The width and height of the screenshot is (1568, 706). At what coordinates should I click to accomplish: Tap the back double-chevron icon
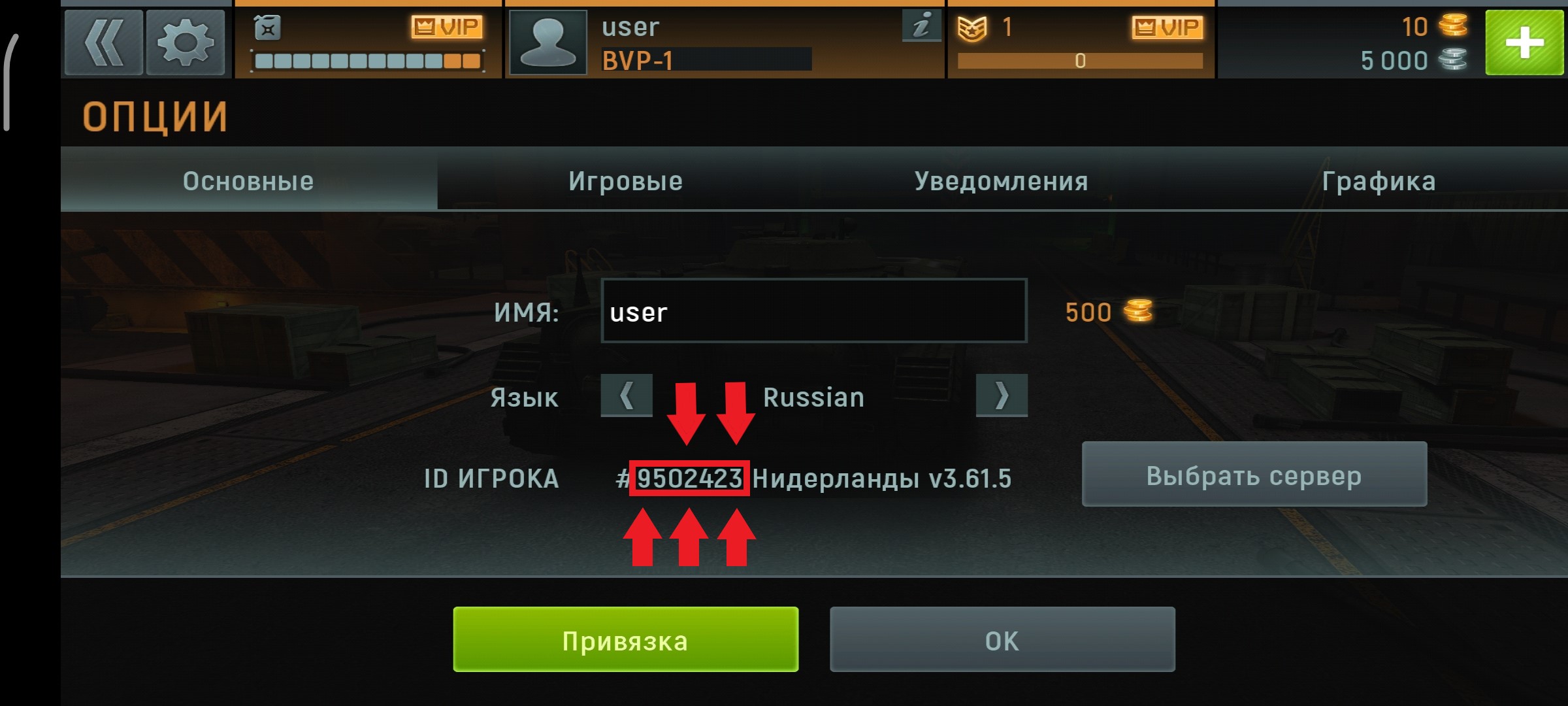[104, 42]
